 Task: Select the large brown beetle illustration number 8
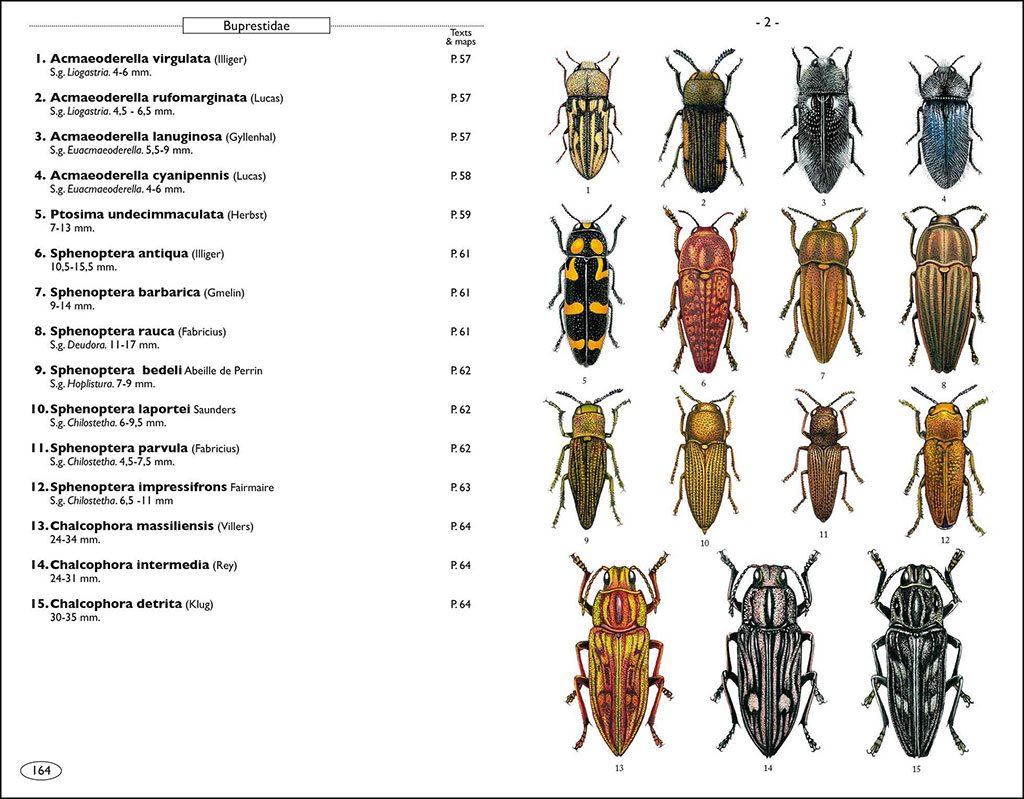(945, 295)
